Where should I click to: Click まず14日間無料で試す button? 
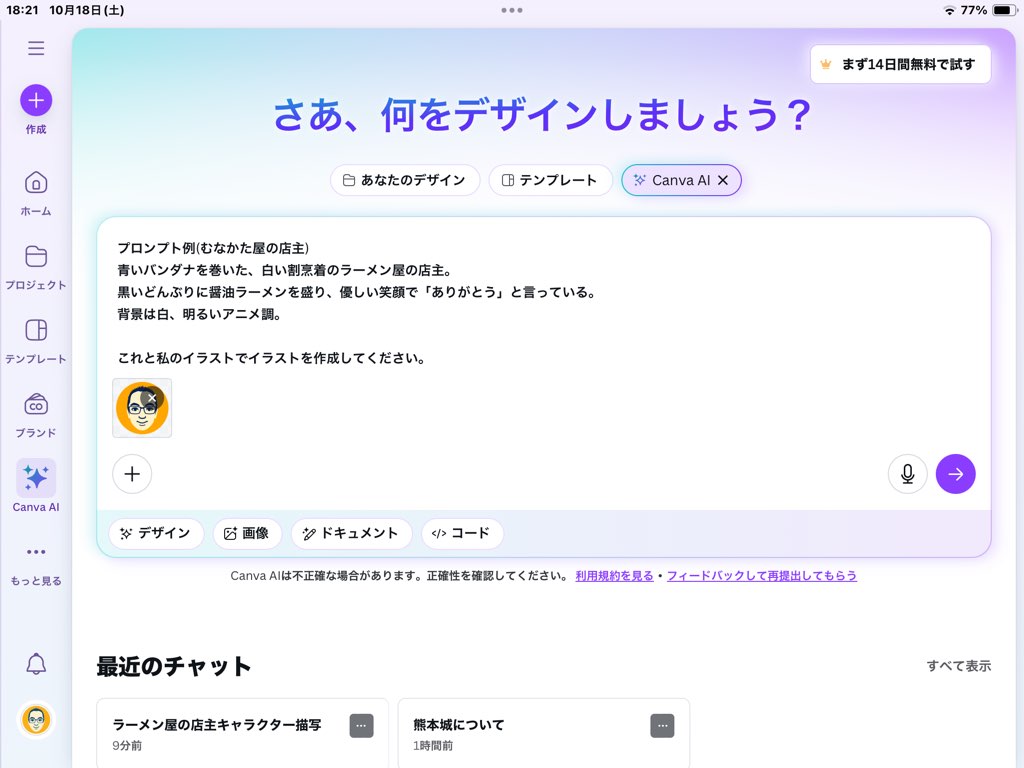pyautogui.click(x=900, y=64)
